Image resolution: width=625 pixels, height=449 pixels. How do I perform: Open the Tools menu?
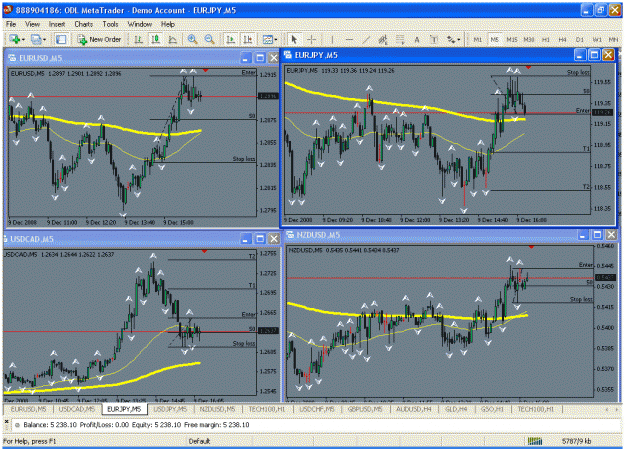click(110, 24)
